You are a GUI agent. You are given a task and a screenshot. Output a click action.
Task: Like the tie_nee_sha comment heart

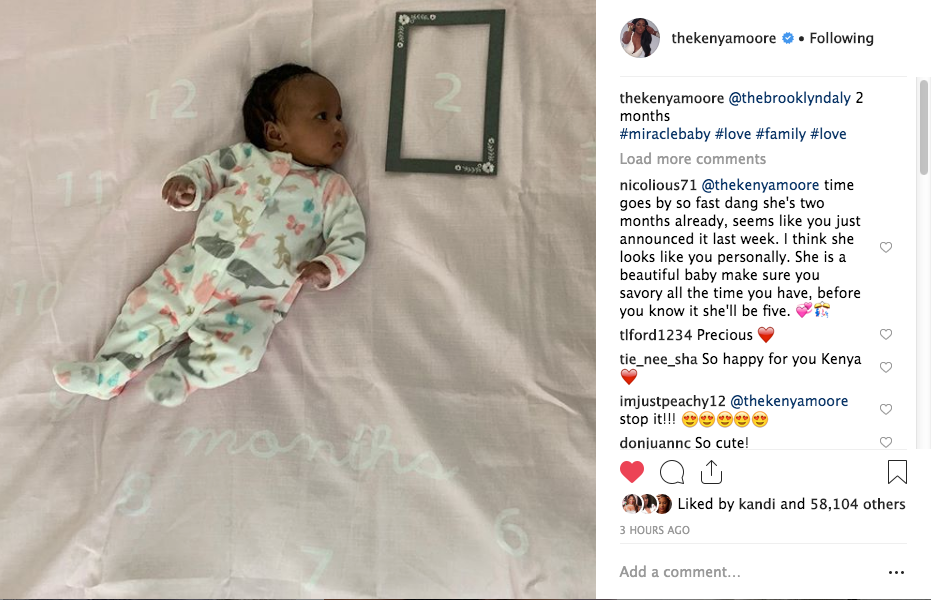[886, 367]
